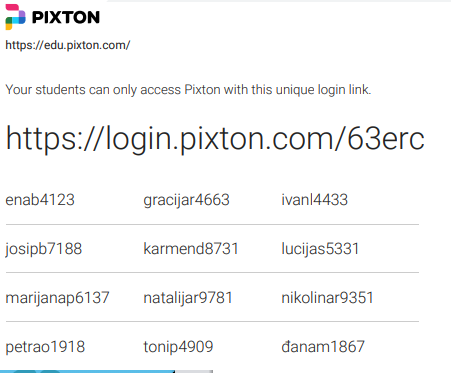Select username enab4123
This screenshot has width=451, height=373.
click(x=40, y=200)
